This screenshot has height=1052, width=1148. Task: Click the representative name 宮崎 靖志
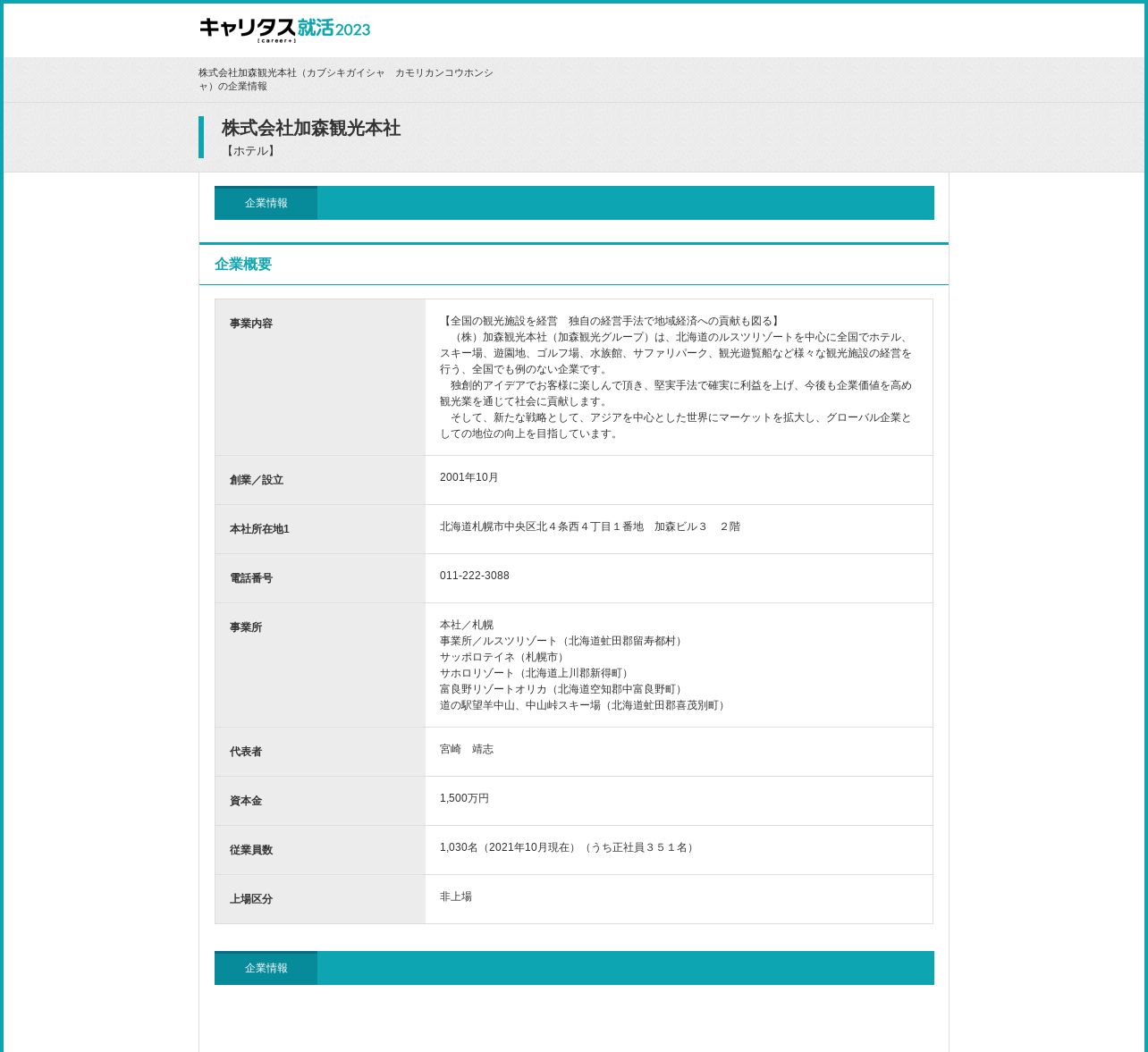[467, 749]
